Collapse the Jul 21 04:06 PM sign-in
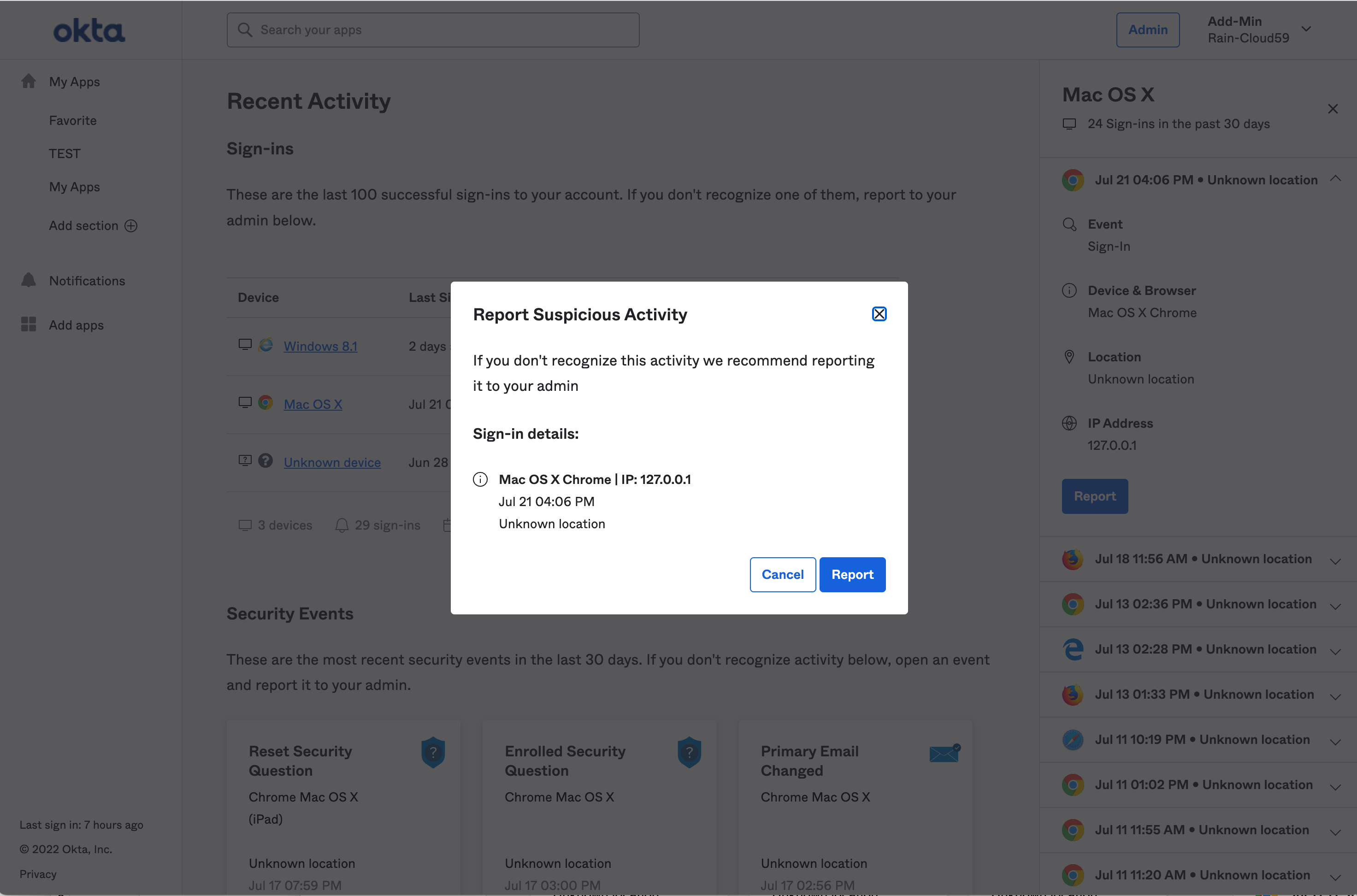 click(x=1335, y=179)
